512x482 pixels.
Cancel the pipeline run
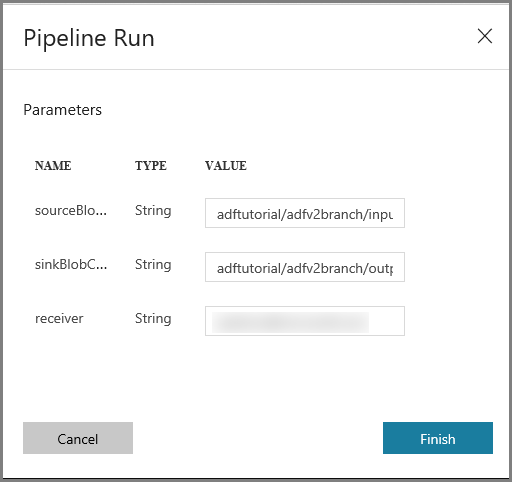[78, 438]
